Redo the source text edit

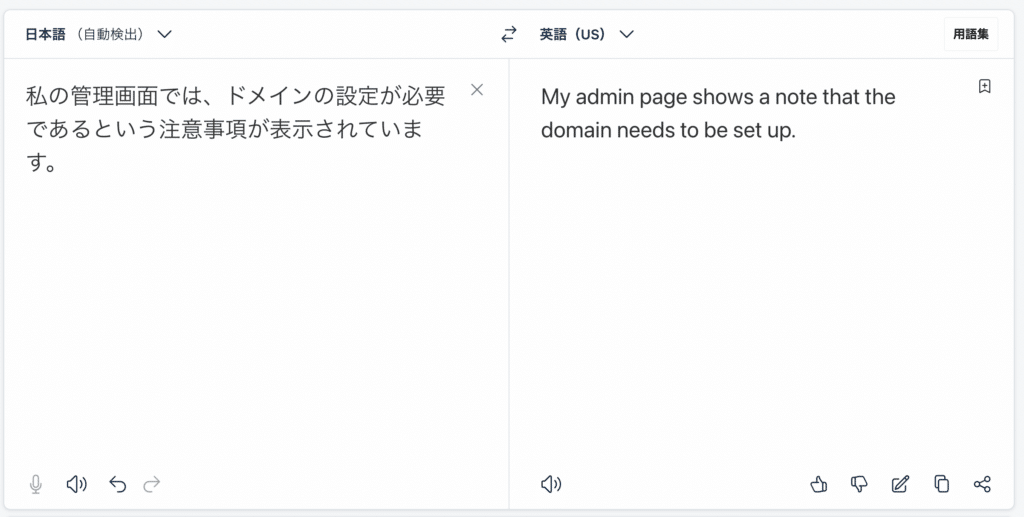coord(152,484)
